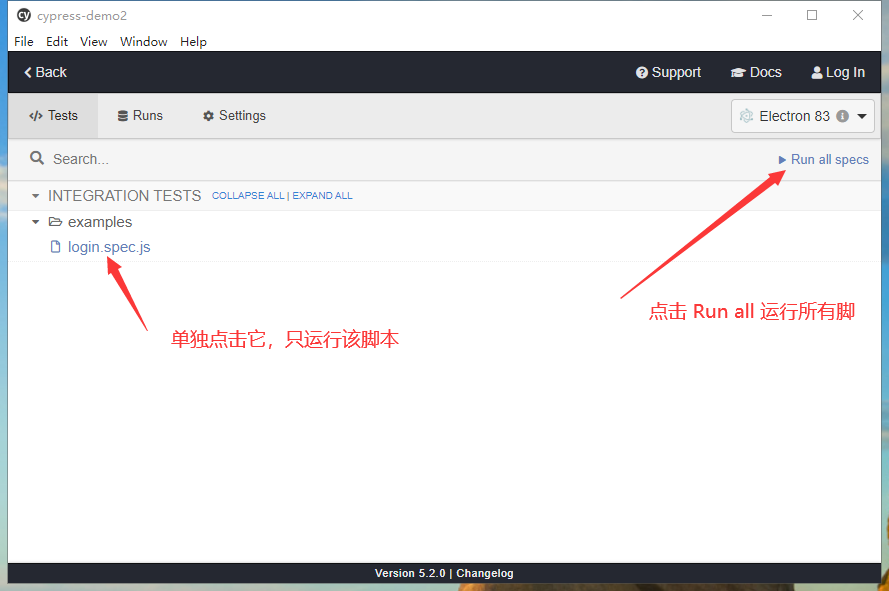
Task: Click the login.spec.js file icon
Action: point(55,247)
